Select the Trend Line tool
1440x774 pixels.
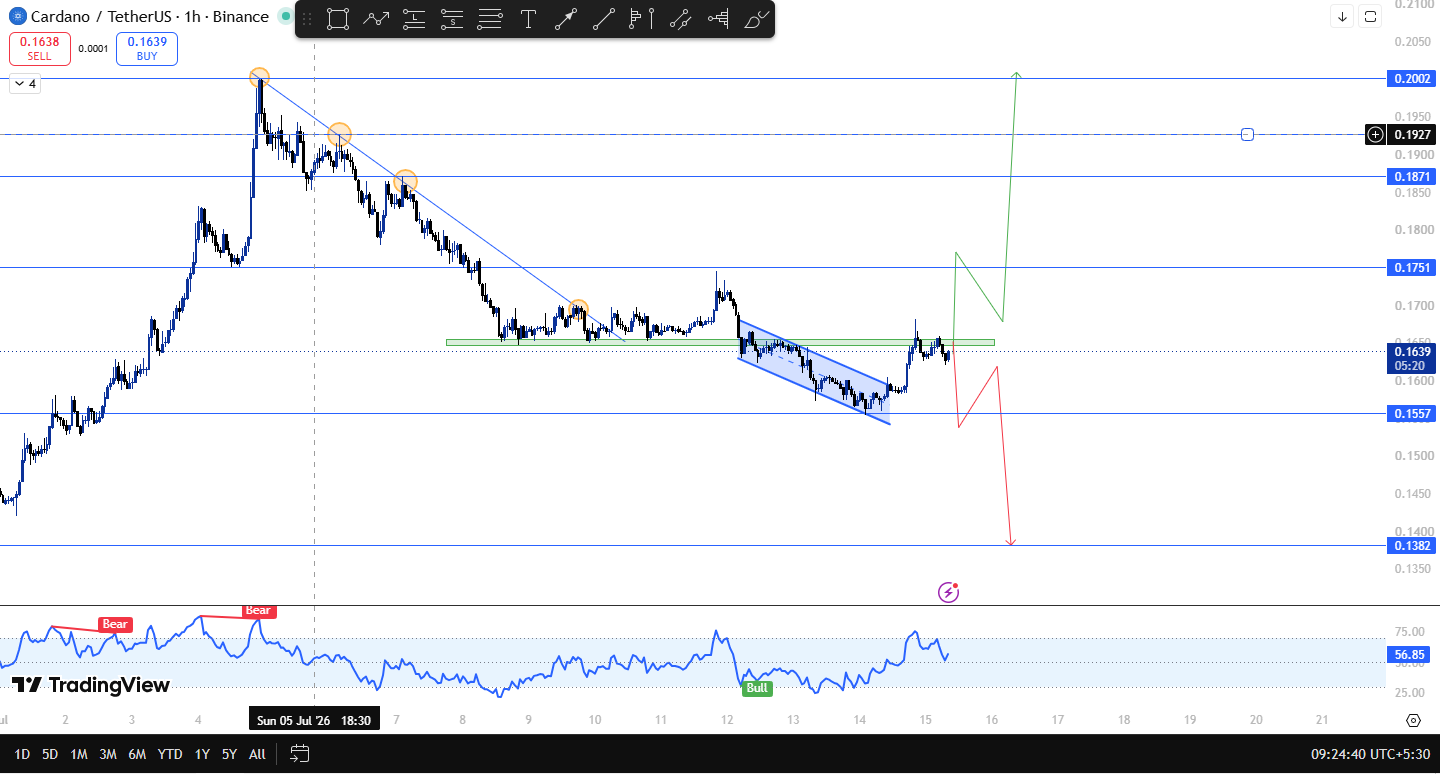pos(604,18)
